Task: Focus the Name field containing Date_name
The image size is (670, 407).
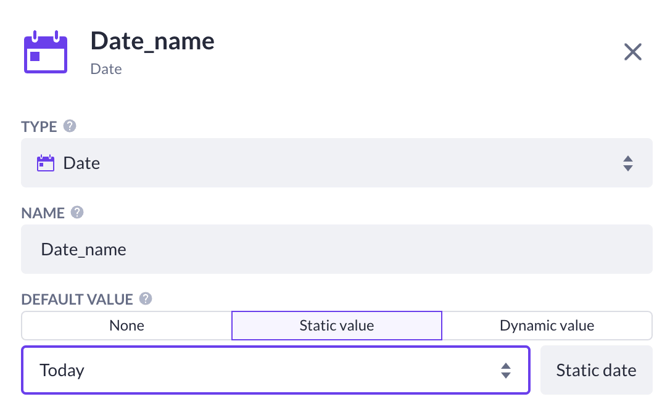Action: (336, 249)
